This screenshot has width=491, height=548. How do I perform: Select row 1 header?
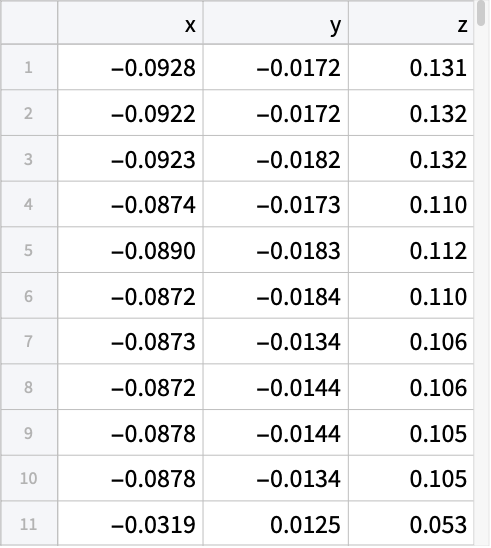[29, 67]
